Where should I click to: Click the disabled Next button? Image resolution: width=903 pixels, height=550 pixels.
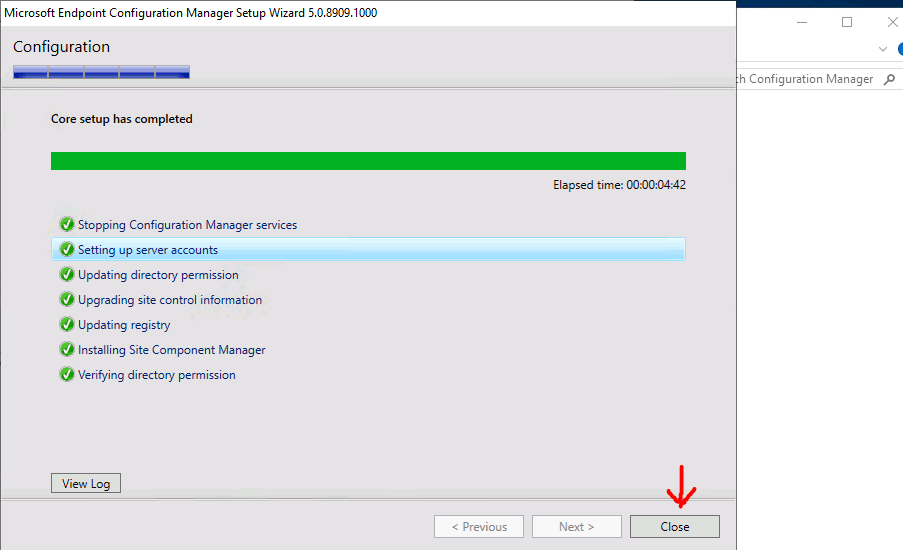pos(576,526)
